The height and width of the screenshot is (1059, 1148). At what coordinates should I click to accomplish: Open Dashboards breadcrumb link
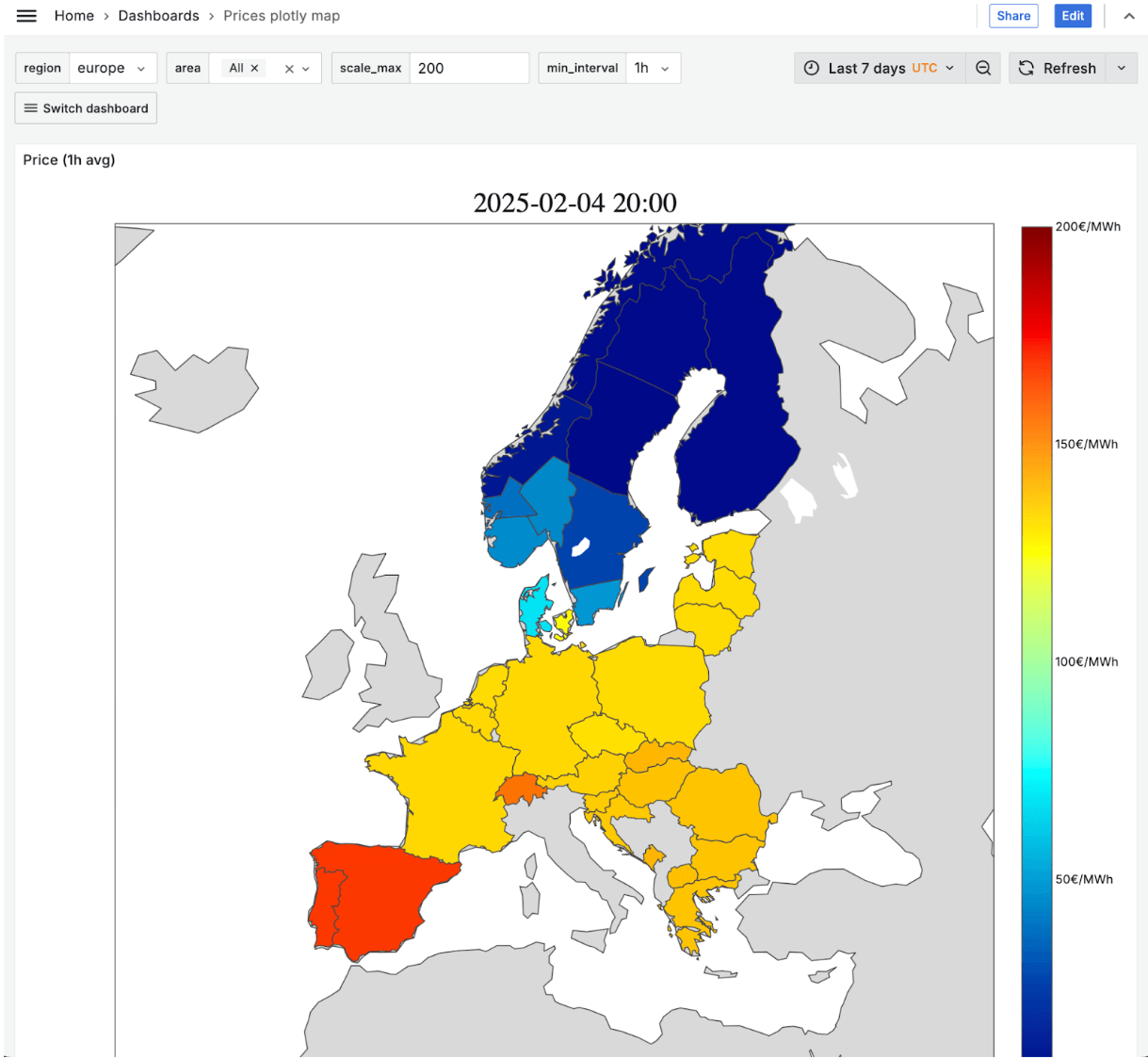pos(158,16)
